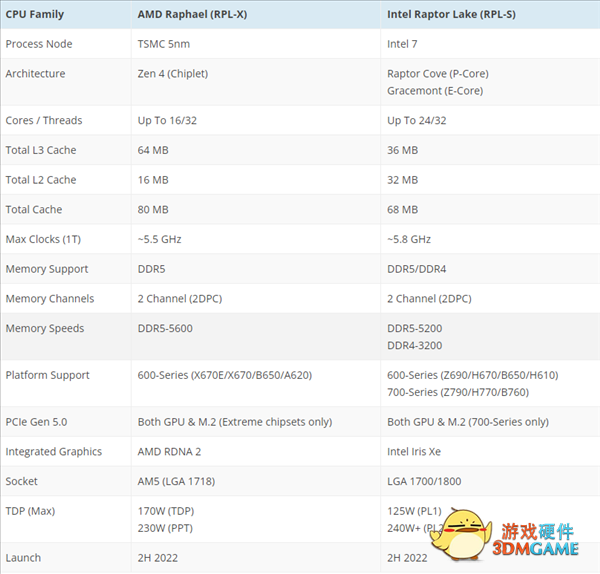Click the '32 MB' L2 cache value
The width and height of the screenshot is (600, 574).
[402, 180]
